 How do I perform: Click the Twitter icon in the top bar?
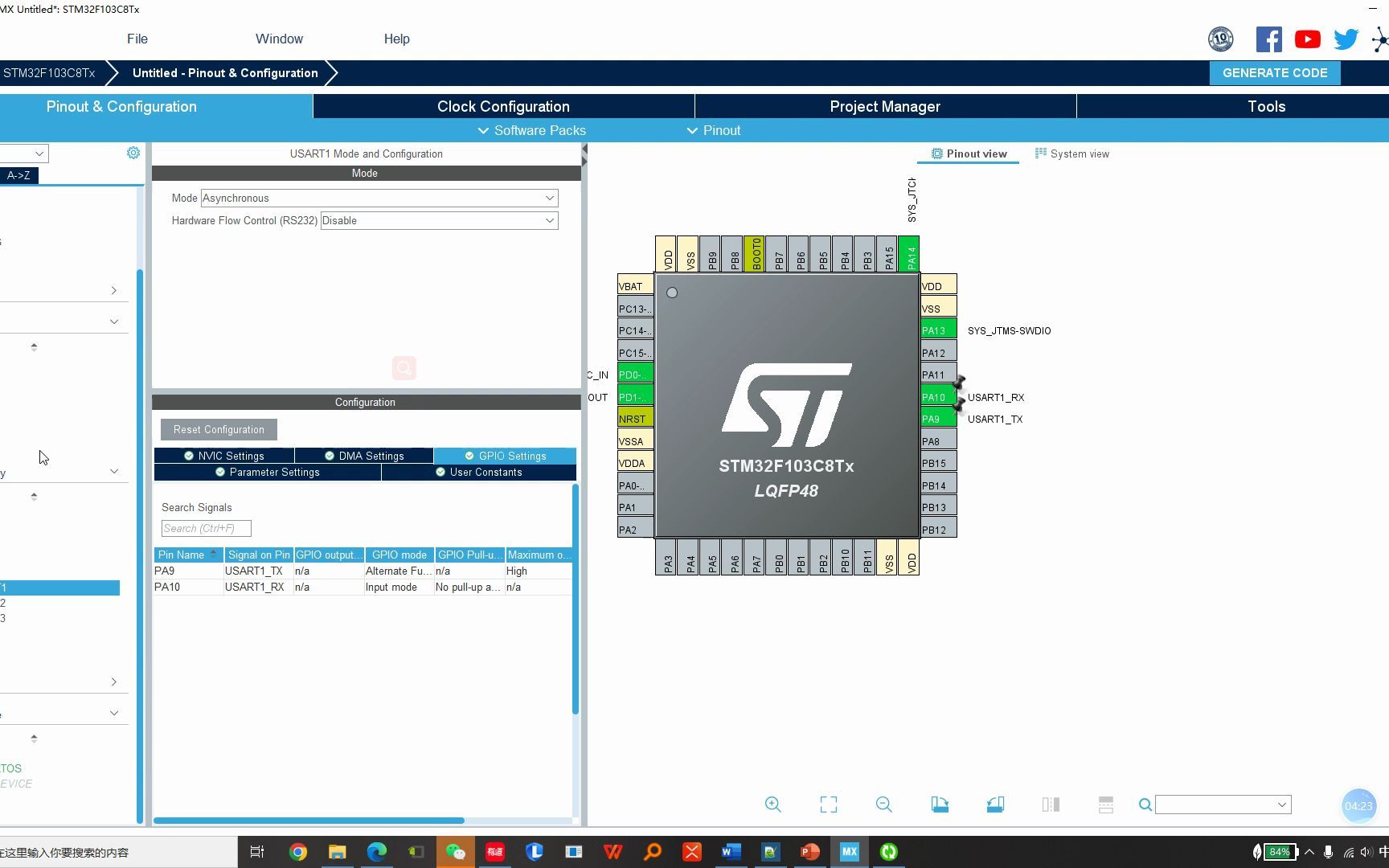1346,38
